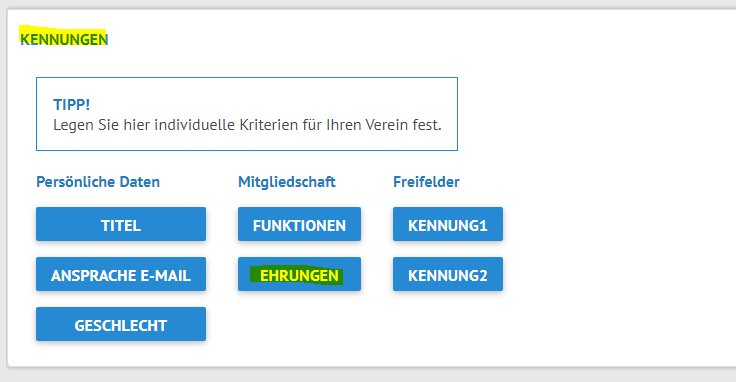Choose the first button under Freifelder
The height and width of the screenshot is (382, 736).
(448, 224)
